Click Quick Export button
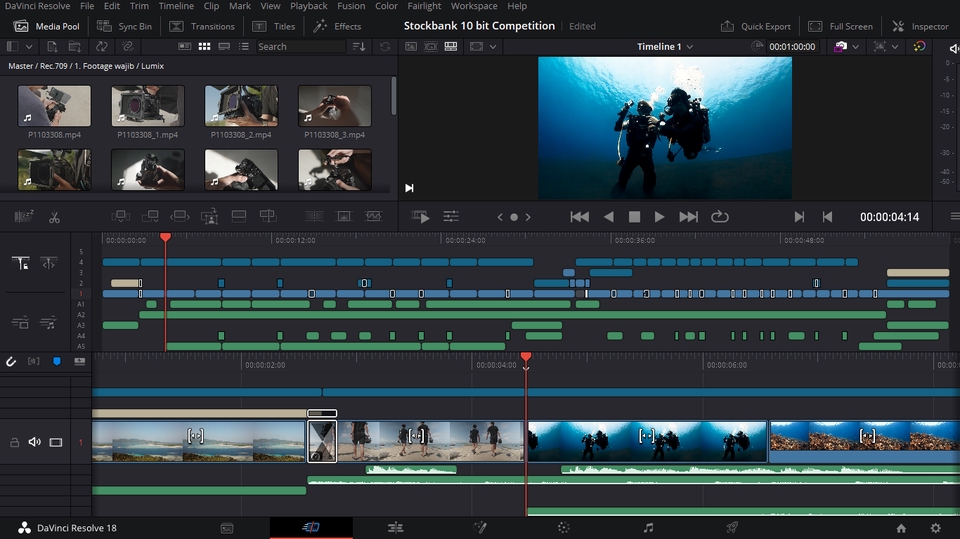The width and height of the screenshot is (960, 539). point(756,26)
